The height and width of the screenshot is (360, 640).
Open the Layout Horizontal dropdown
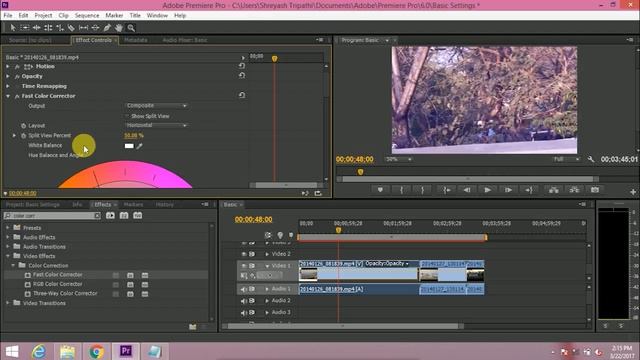(156, 125)
